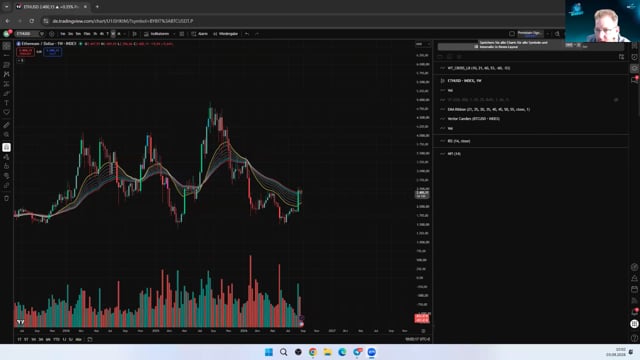The height and width of the screenshot is (360, 640).
Task: Open the indicator templates grid icon
Action: pos(182,34)
